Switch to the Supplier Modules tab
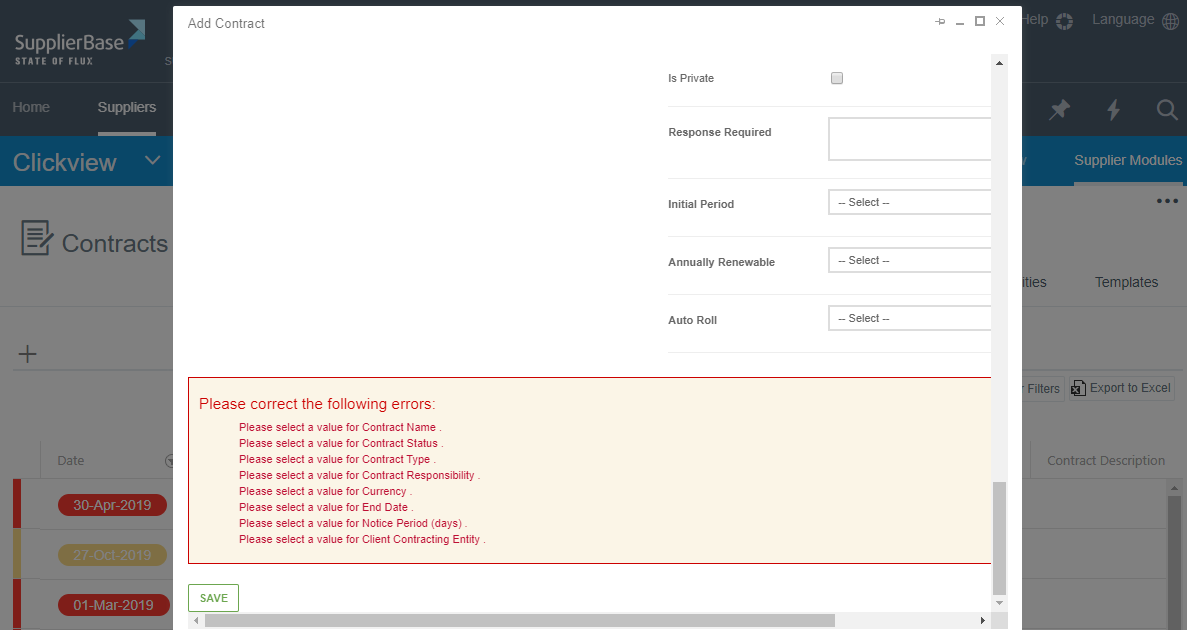1187x630 pixels. [x=1127, y=161]
